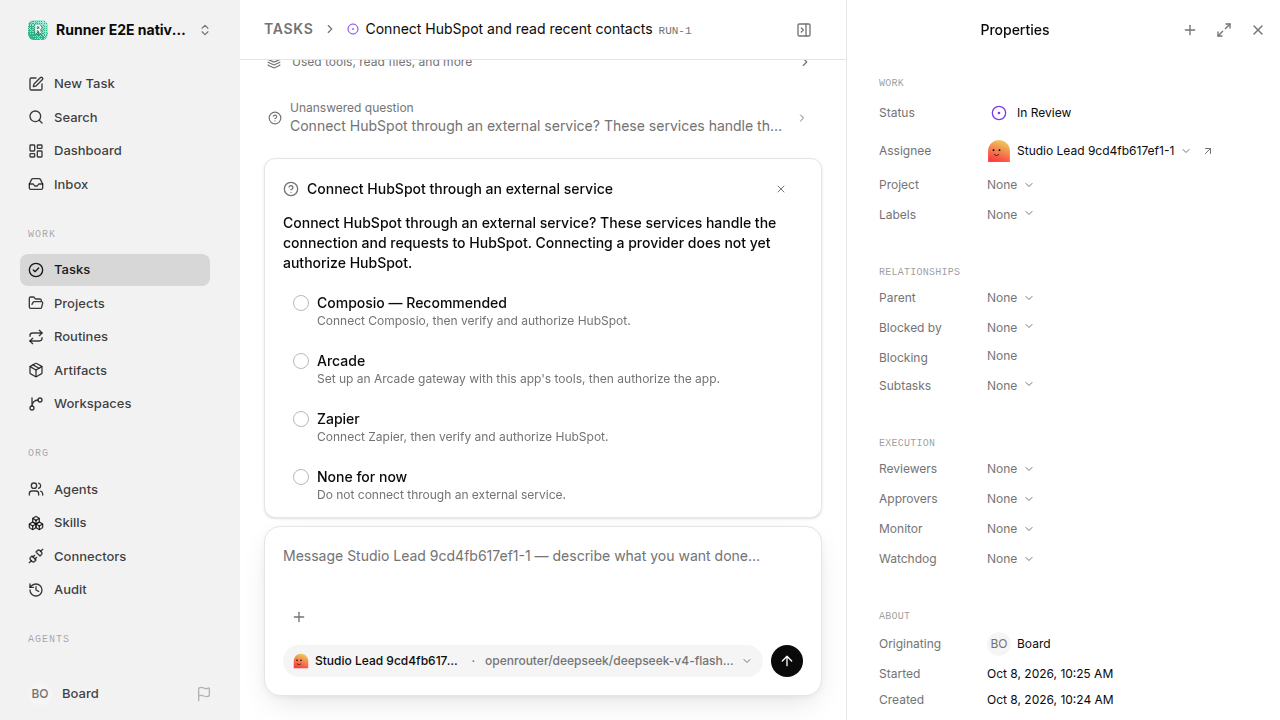This screenshot has height=720, width=1280.
Task: Open the Skills page
Action: [115, 523]
